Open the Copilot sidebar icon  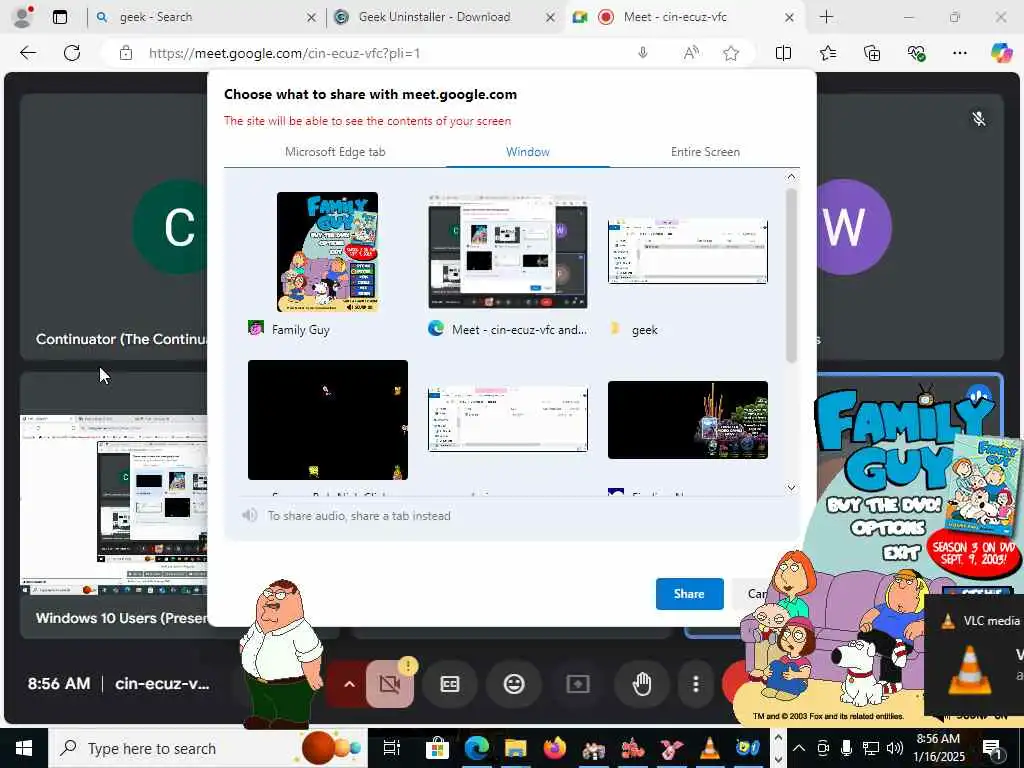pos(1001,53)
